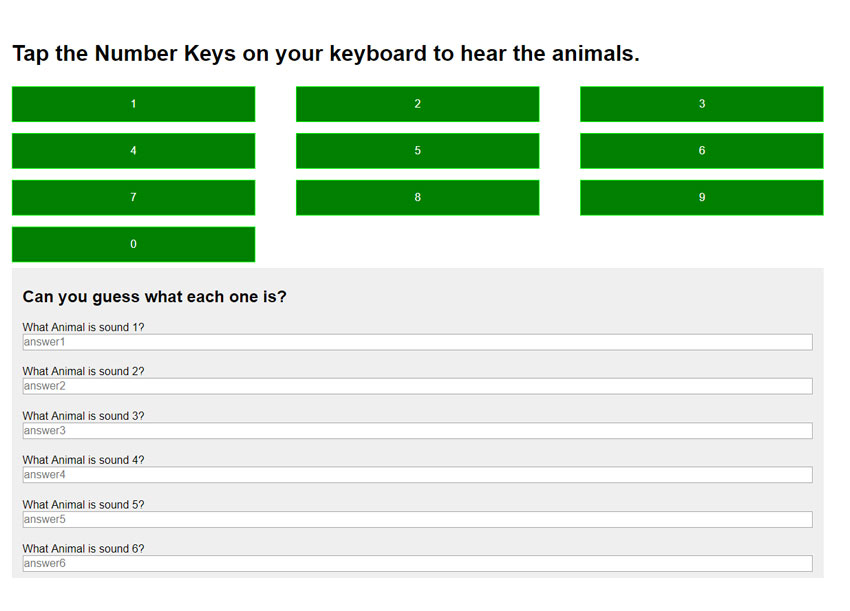Click the 'What Animal is sound 4?' label
The width and height of the screenshot is (850, 611).
[83, 460]
